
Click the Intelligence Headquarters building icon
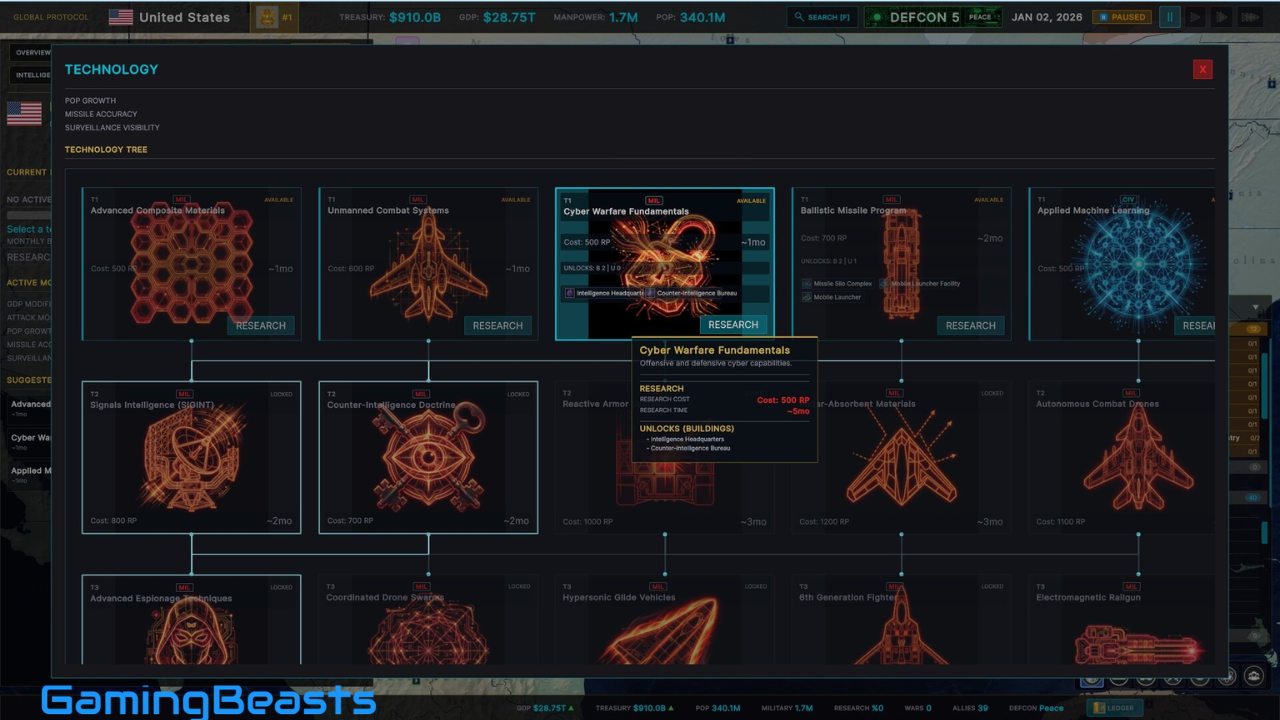point(570,293)
